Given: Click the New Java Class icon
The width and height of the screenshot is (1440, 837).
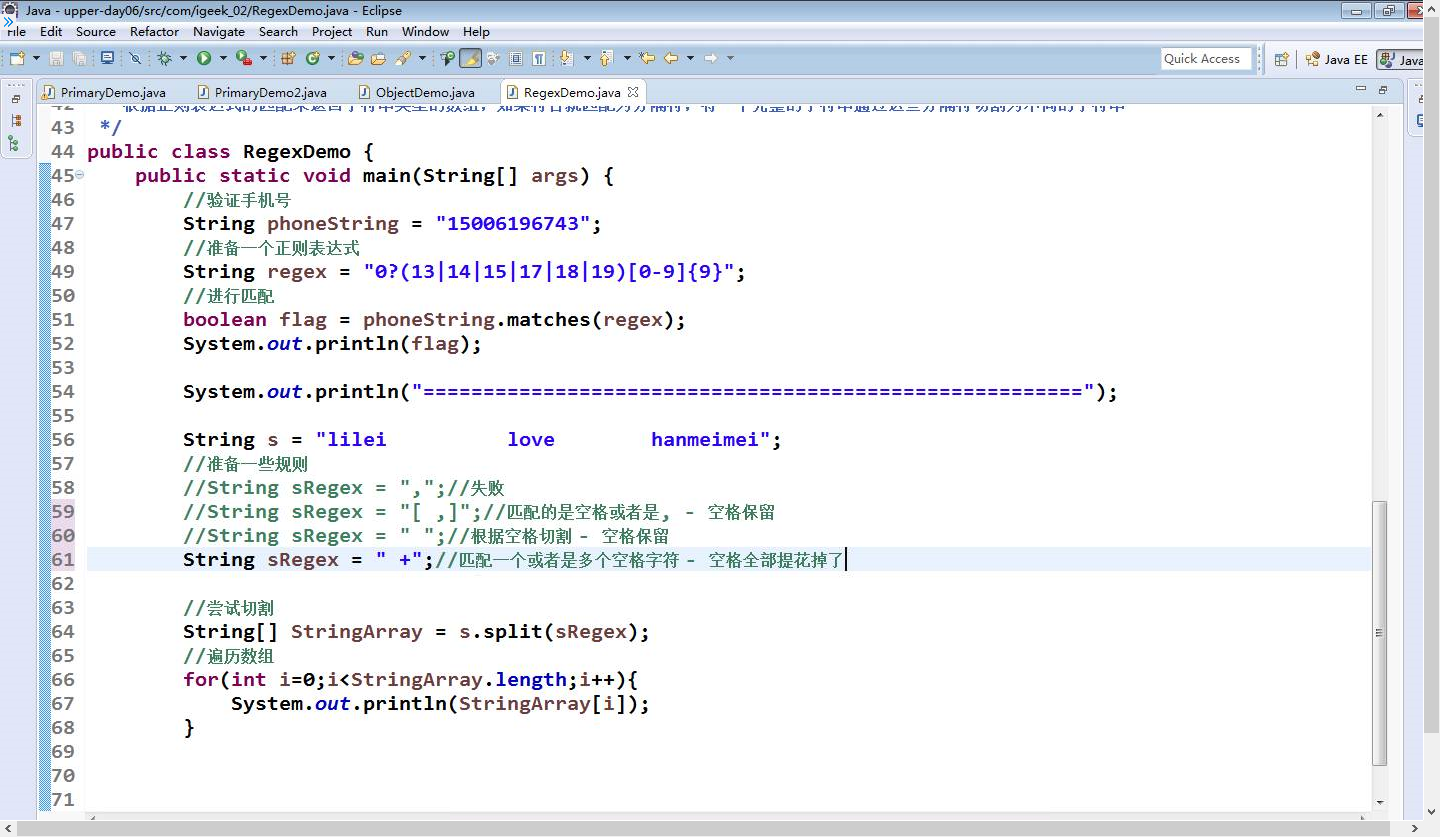Looking at the screenshot, I should point(313,58).
